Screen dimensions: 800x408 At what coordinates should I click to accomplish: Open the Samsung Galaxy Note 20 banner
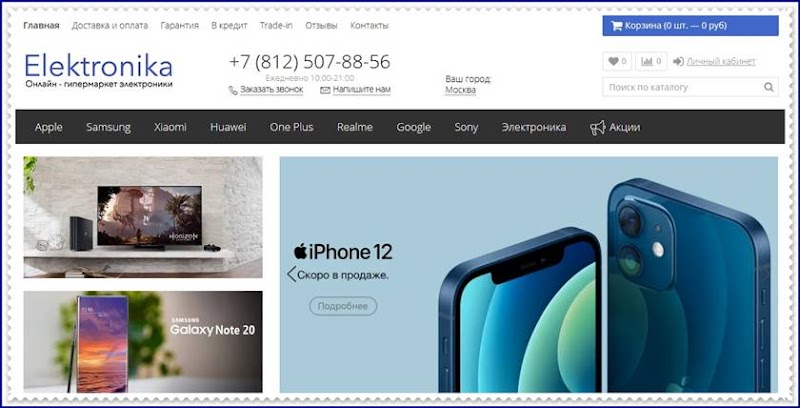point(143,342)
